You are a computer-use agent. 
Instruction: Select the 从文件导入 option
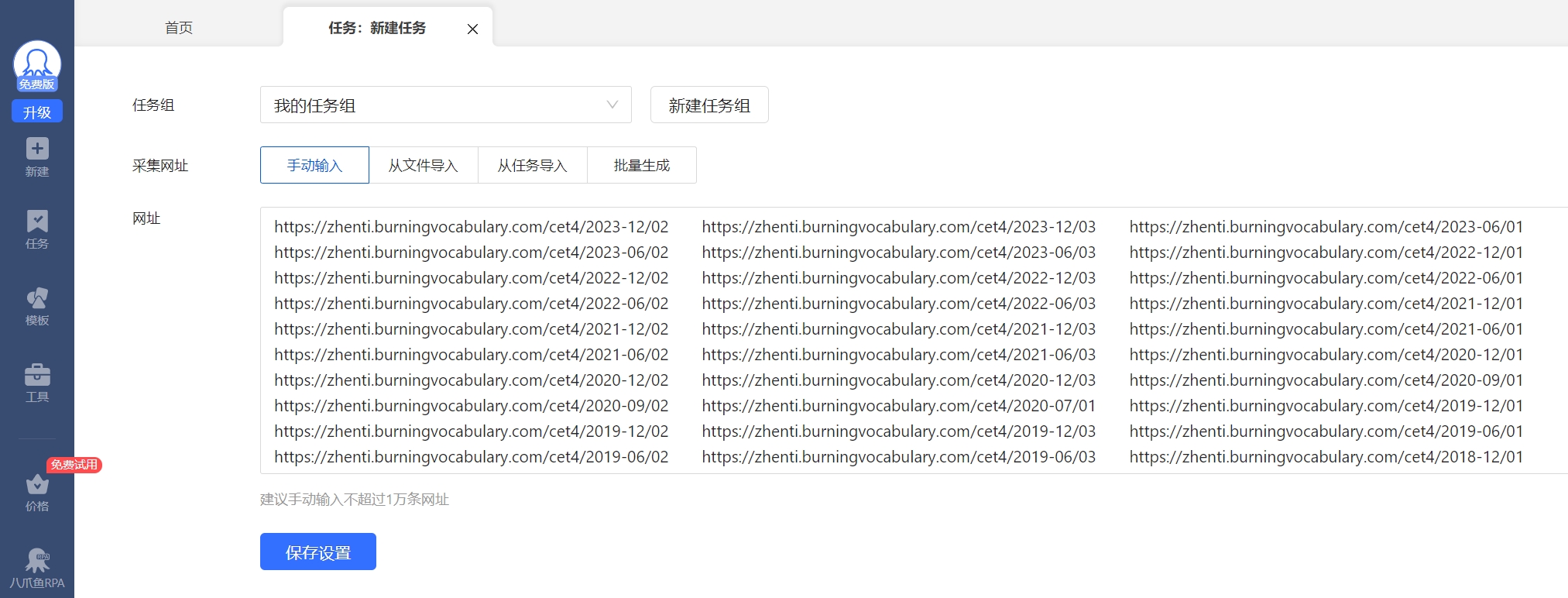click(x=424, y=165)
